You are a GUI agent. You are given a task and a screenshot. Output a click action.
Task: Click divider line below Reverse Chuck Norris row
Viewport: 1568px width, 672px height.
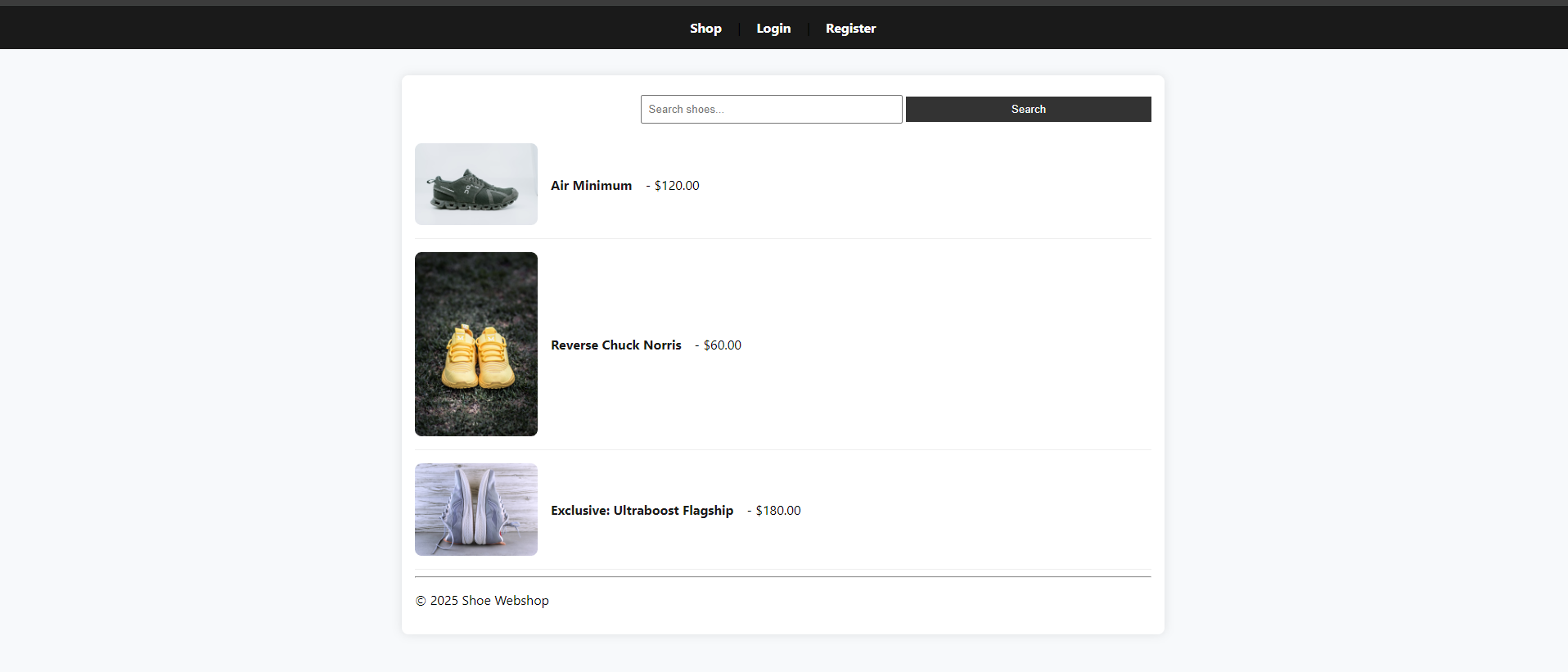782,449
